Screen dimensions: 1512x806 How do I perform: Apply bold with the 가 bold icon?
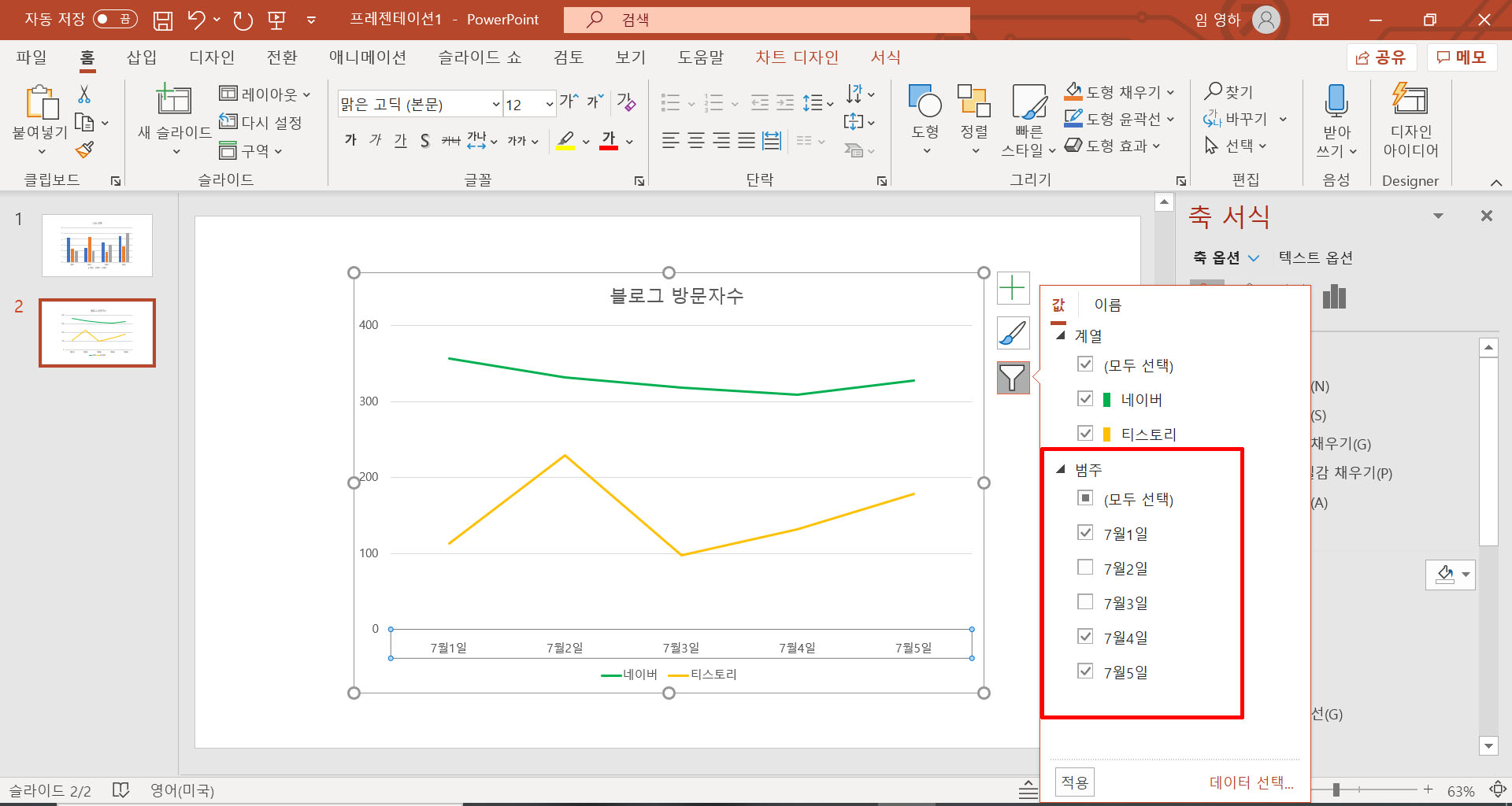pos(350,140)
